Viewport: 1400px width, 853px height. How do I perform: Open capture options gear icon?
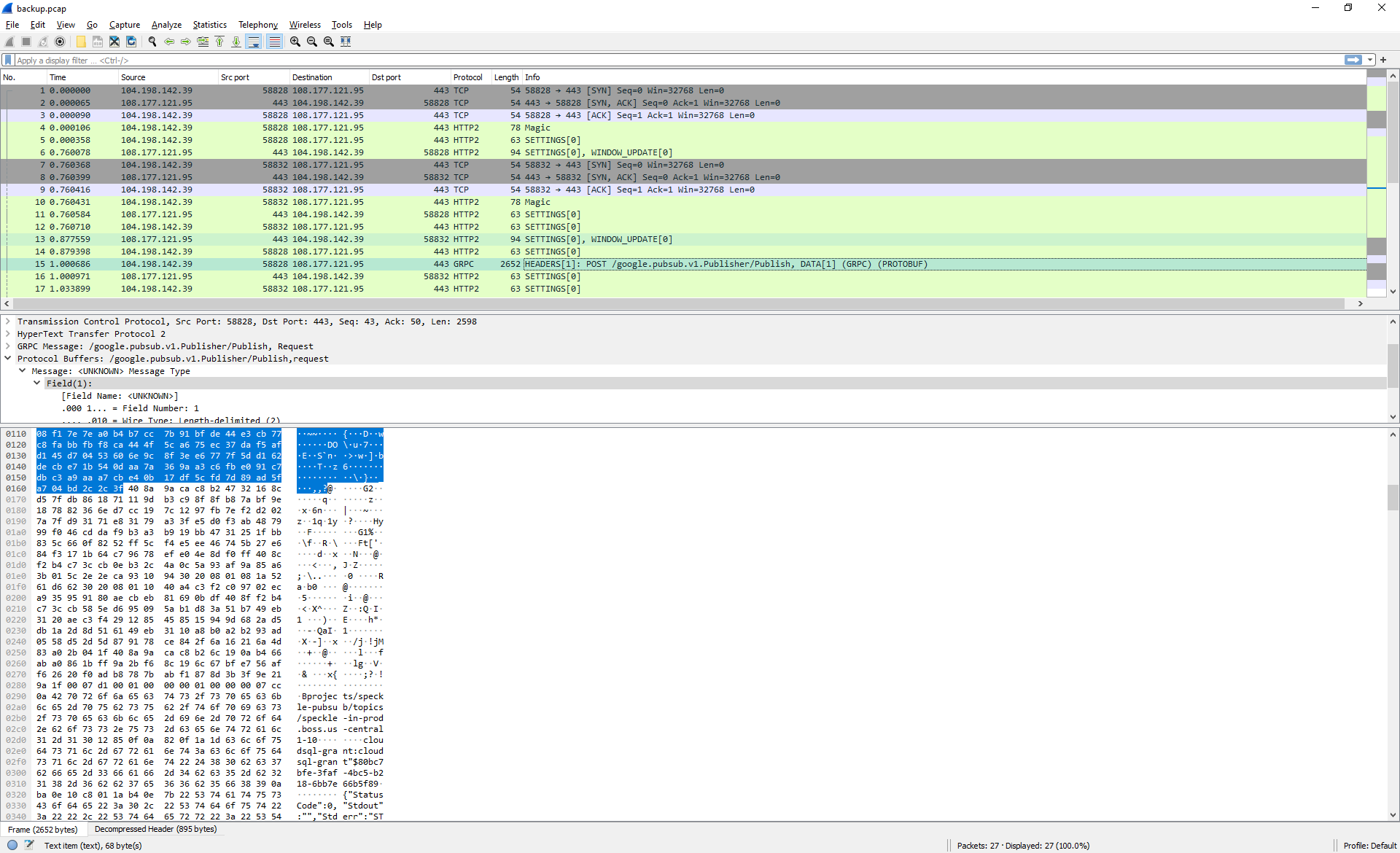60,42
